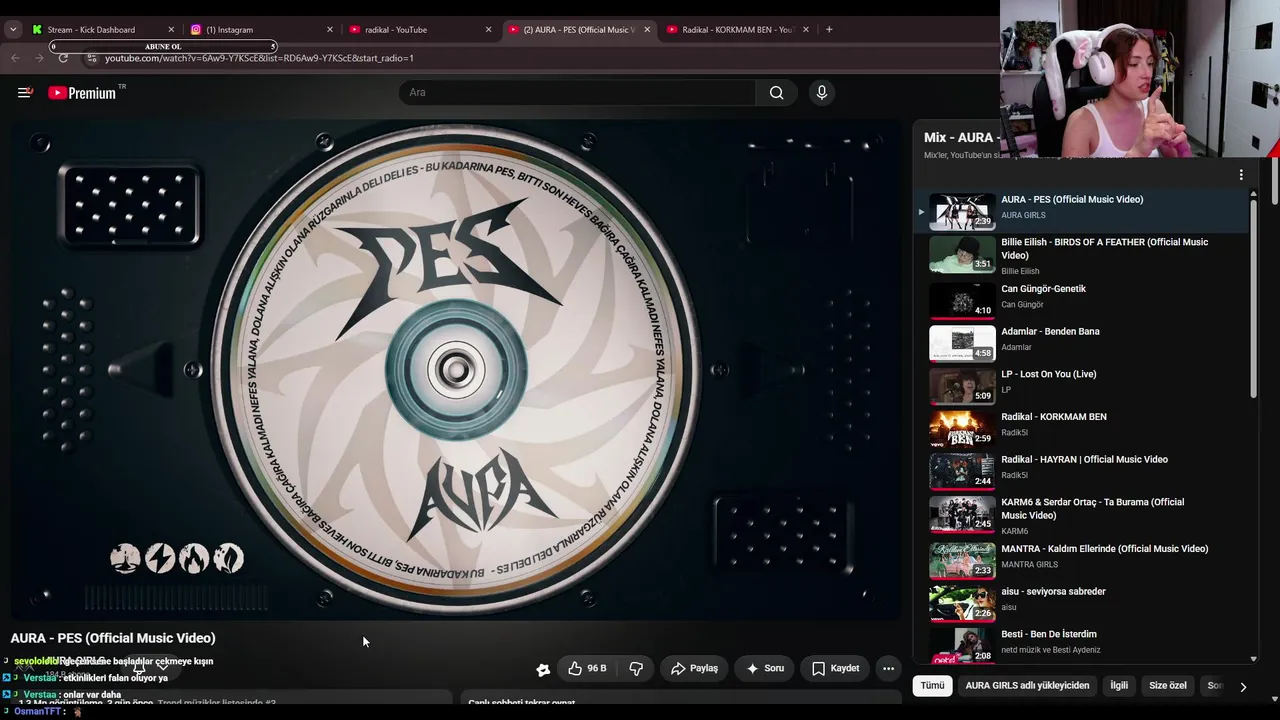Click the video title below the player
Screen dimensions: 1280x720
pyautogui.click(x=113, y=638)
